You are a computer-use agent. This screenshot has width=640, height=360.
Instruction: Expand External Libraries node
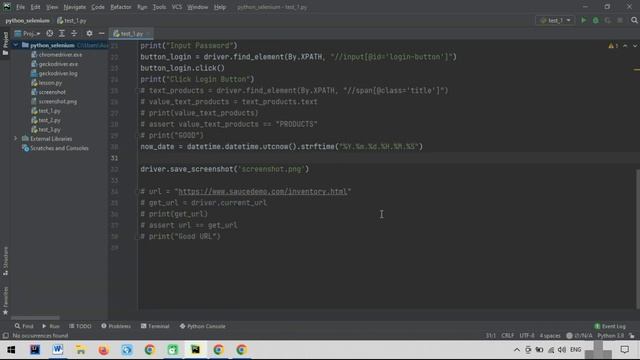point(16,139)
